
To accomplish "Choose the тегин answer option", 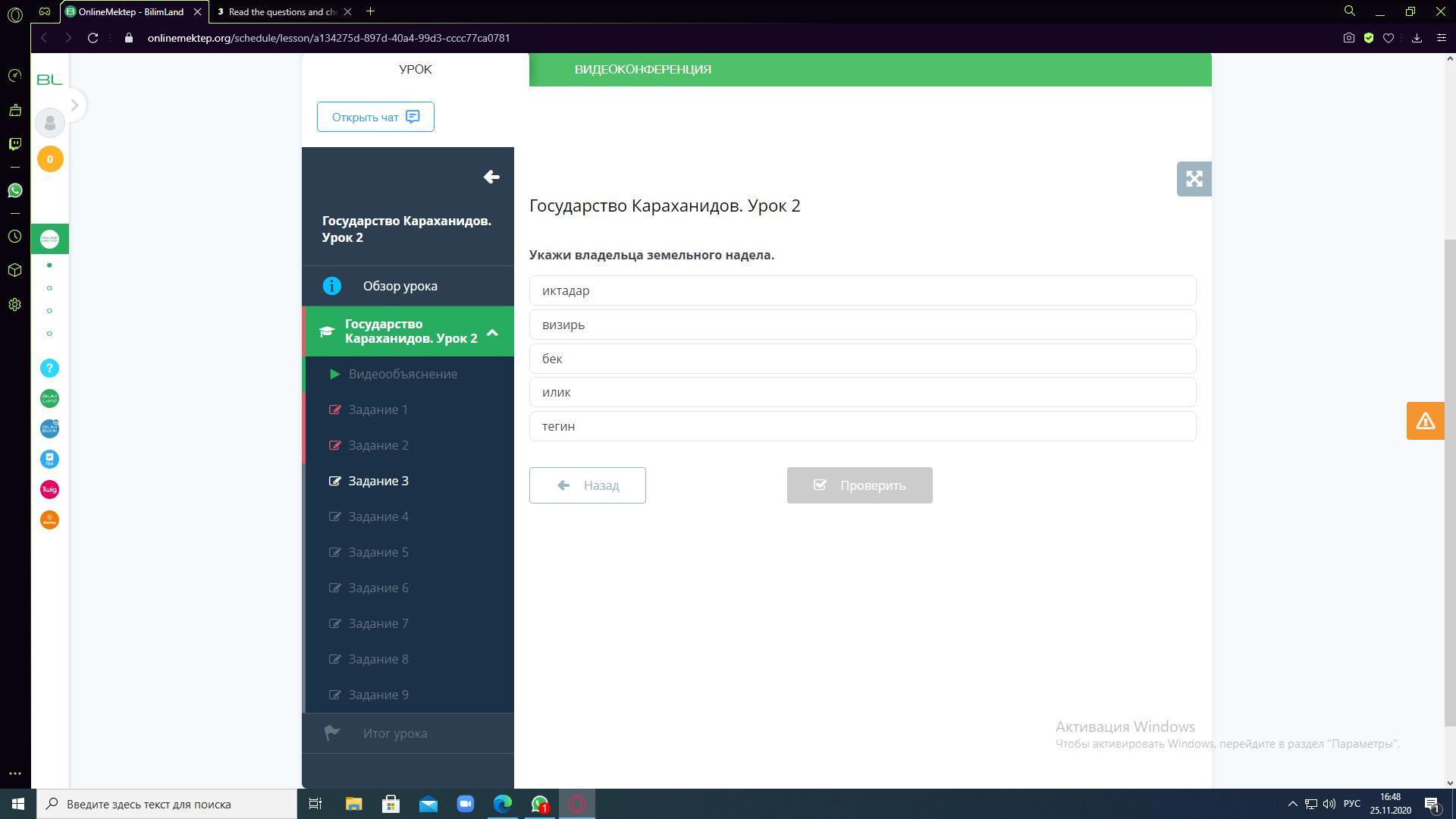I will 862,426.
